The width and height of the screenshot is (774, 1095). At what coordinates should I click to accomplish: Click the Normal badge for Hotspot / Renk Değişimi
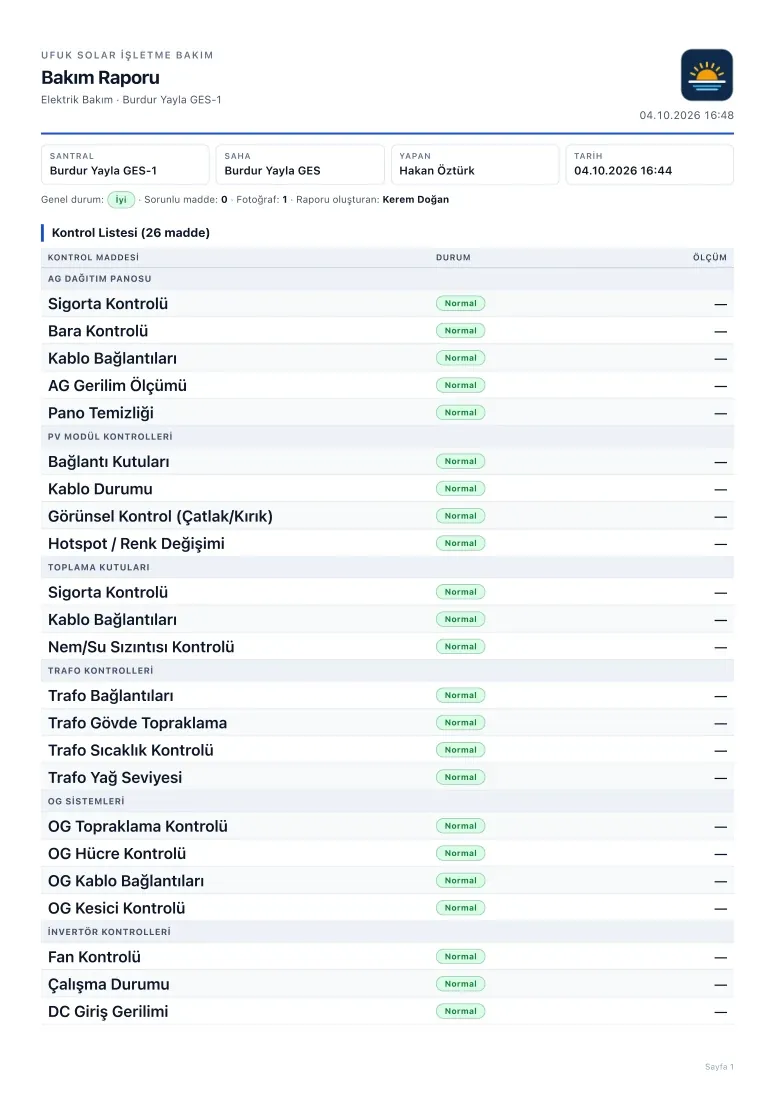coord(460,543)
